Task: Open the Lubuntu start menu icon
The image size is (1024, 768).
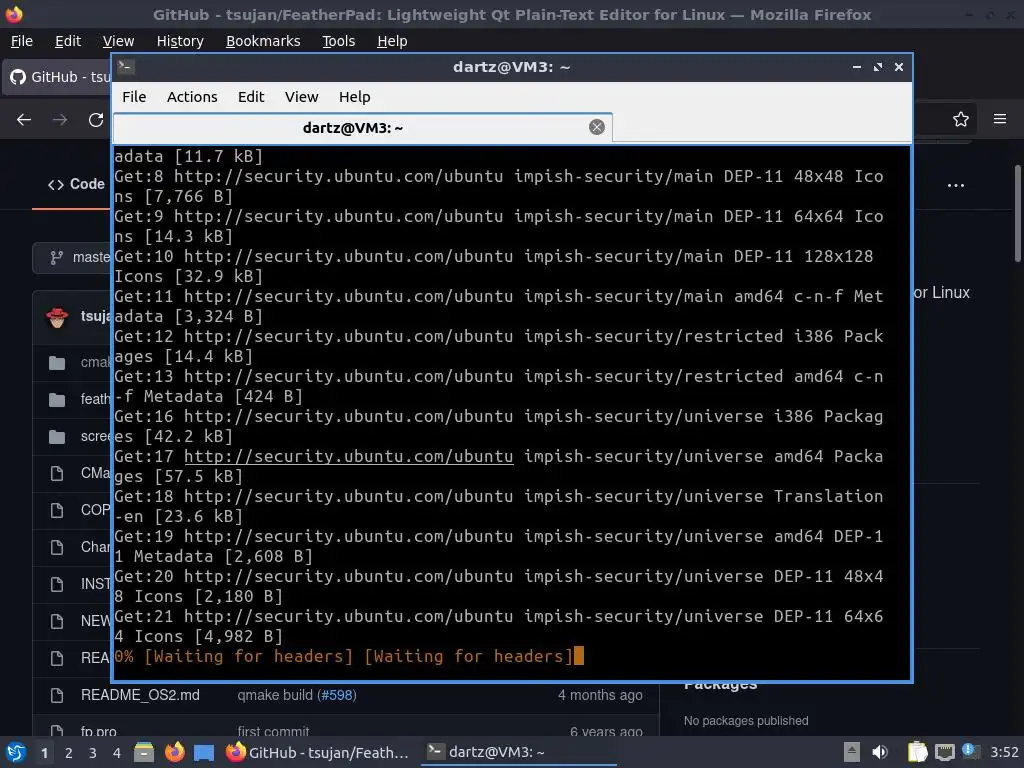Action: [16, 752]
